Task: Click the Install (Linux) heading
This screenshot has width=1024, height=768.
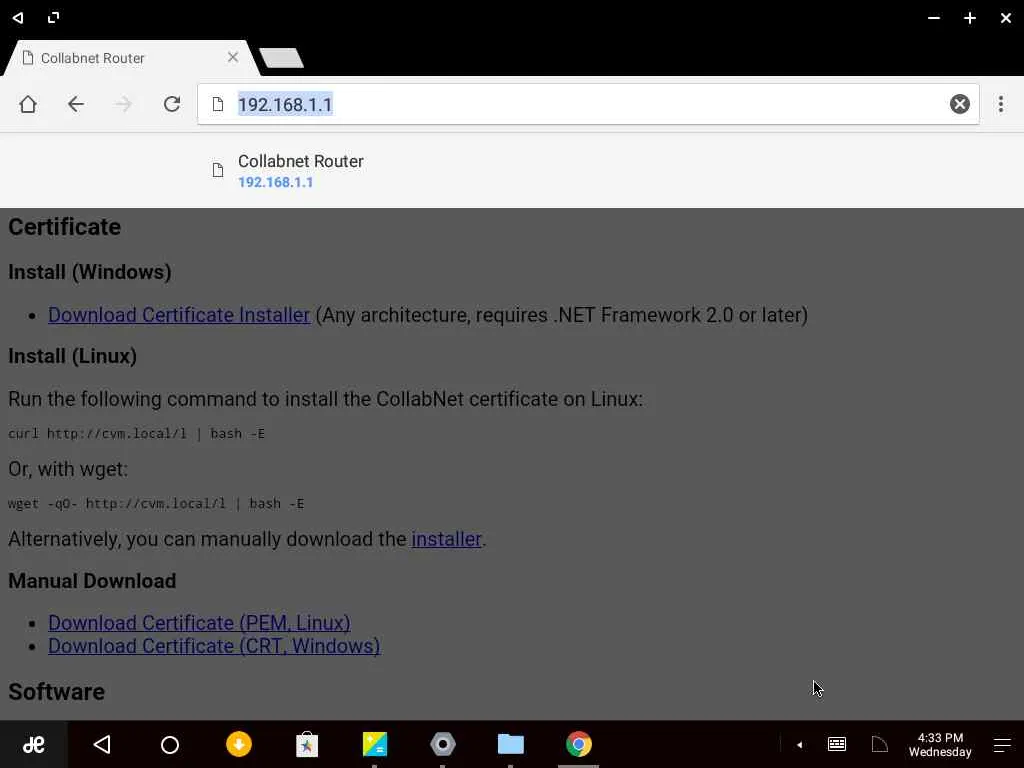Action: (72, 356)
